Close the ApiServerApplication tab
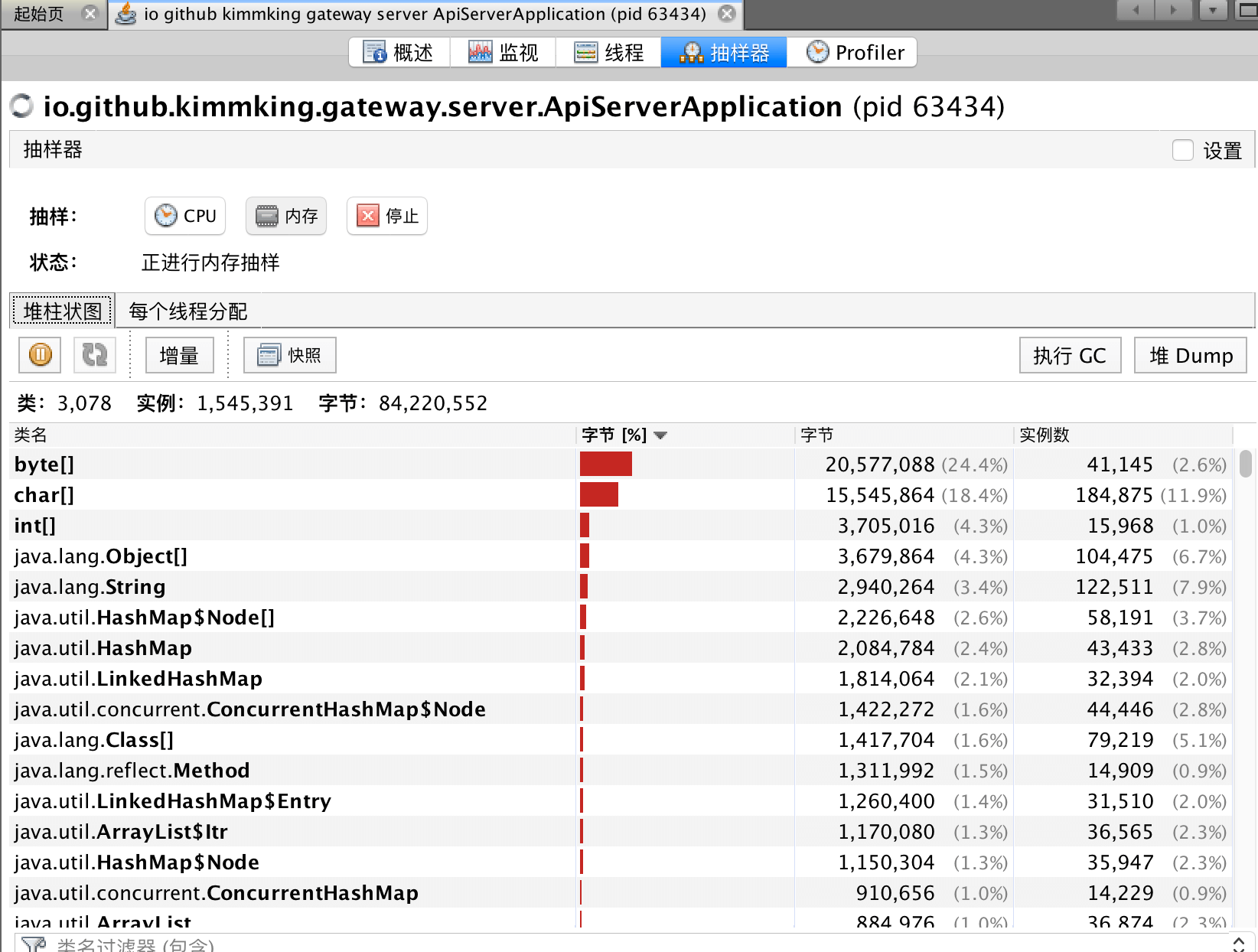The width and height of the screenshot is (1258, 952). point(727,14)
